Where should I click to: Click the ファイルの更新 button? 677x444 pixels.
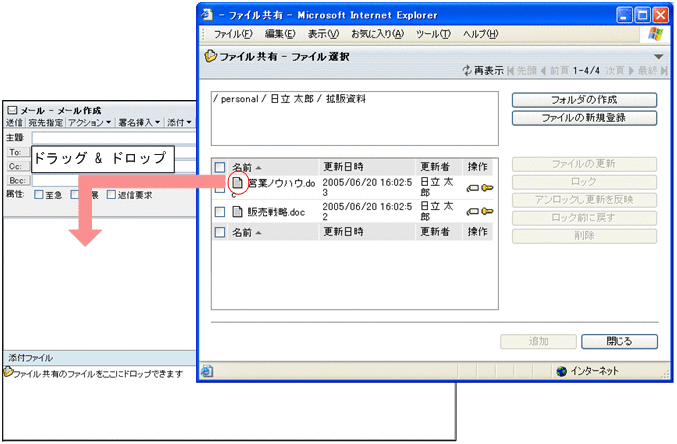[584, 164]
